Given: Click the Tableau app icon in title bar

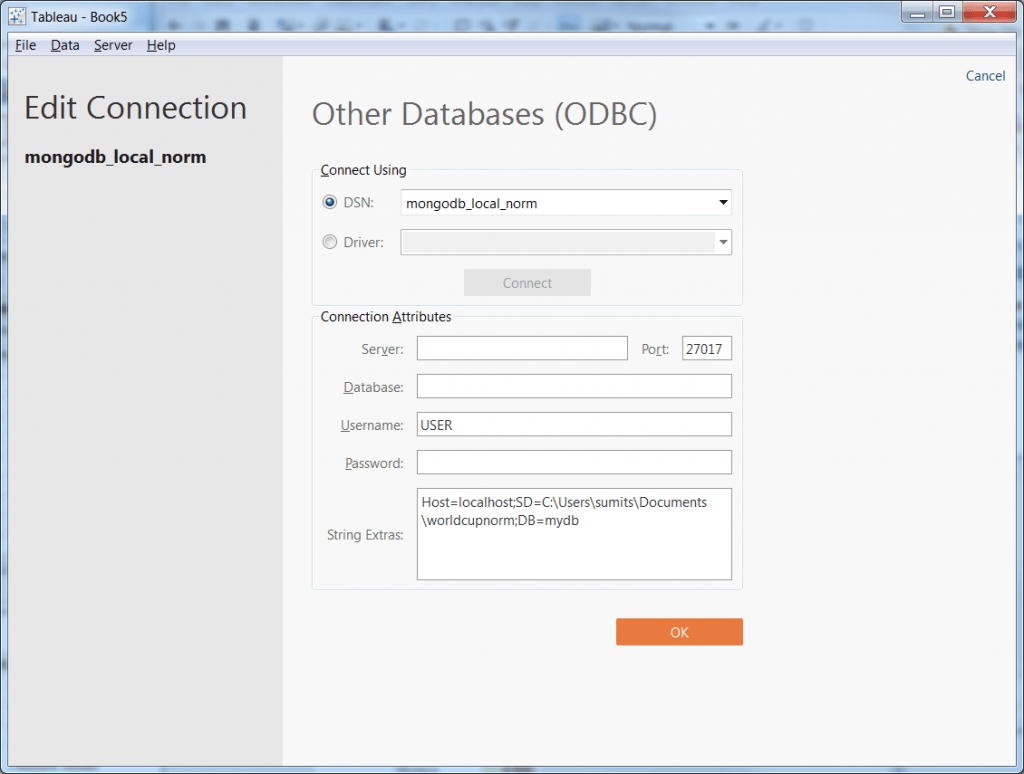Looking at the screenshot, I should point(17,17).
